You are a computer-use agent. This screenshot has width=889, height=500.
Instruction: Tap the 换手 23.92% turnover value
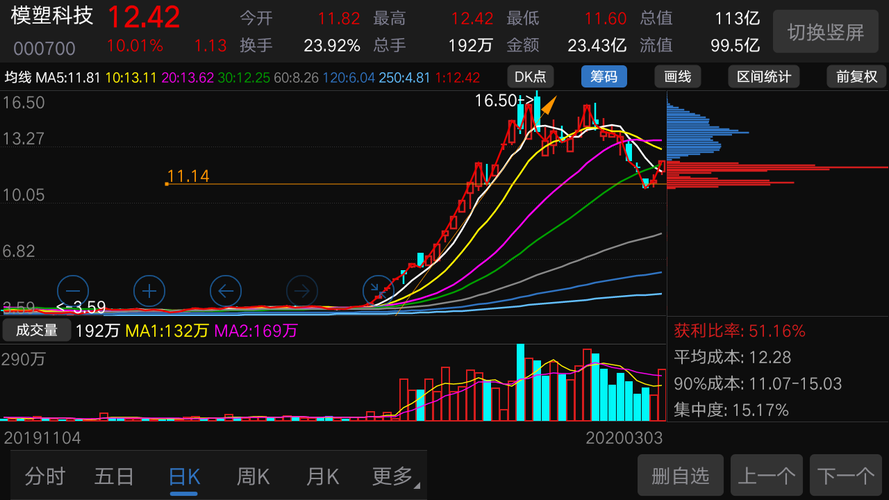point(332,45)
